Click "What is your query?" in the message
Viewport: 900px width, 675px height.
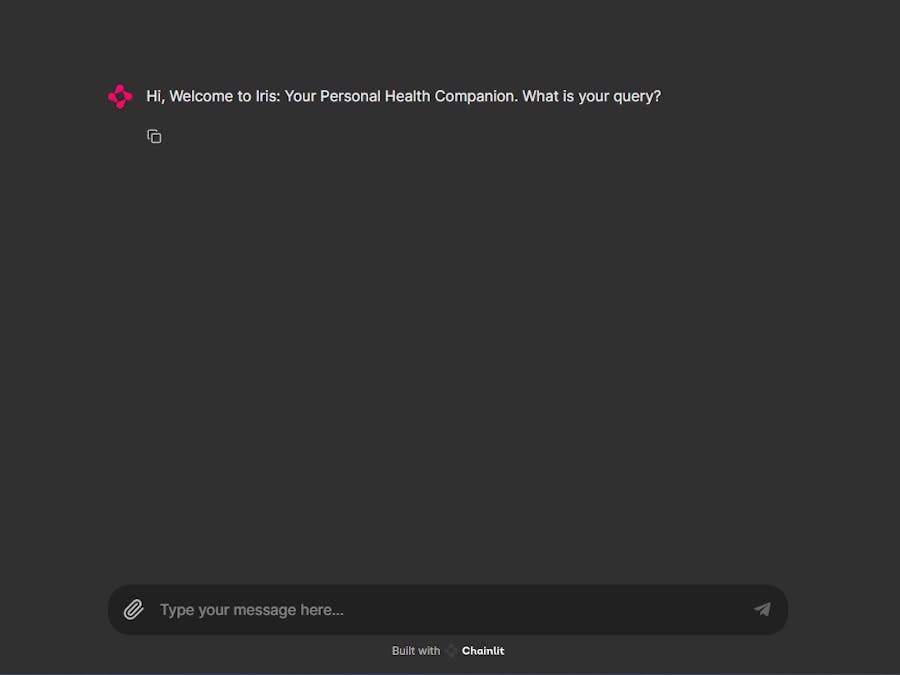tap(592, 96)
